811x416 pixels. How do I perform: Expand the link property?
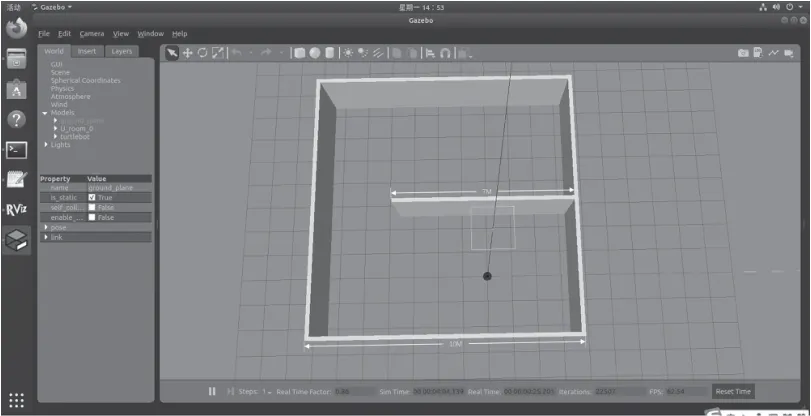46,237
